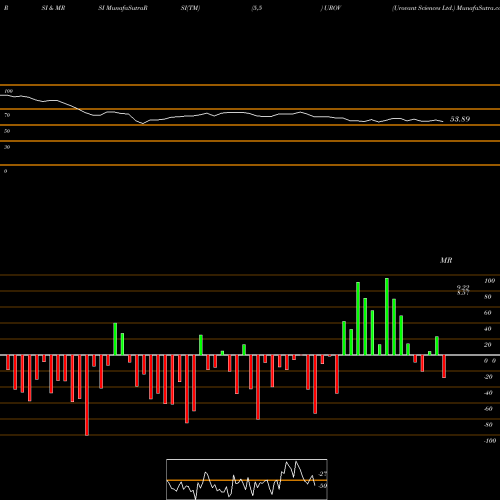Image resolution: width=500 pixels, height=500 pixels.
Task: Click the 'SI(TM)' header text
Action: tap(190, 8)
